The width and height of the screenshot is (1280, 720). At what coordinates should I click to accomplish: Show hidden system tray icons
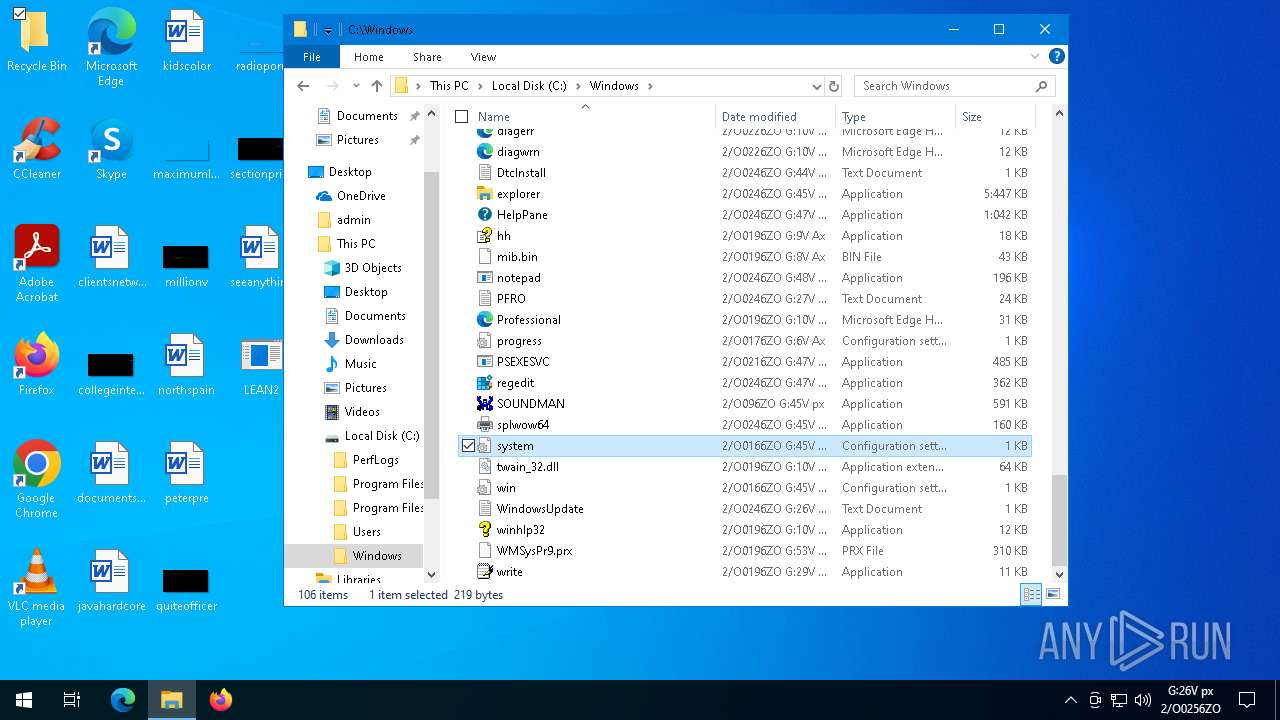point(1070,700)
